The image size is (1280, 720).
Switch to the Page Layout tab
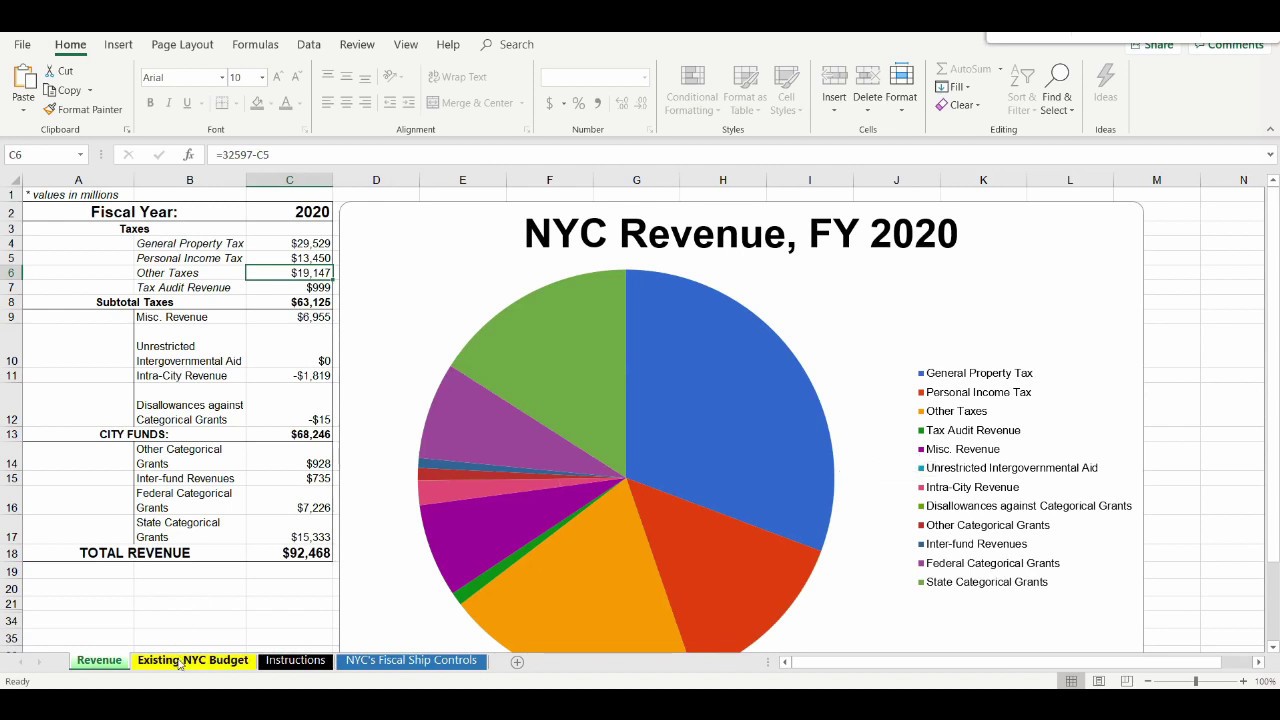point(182,45)
